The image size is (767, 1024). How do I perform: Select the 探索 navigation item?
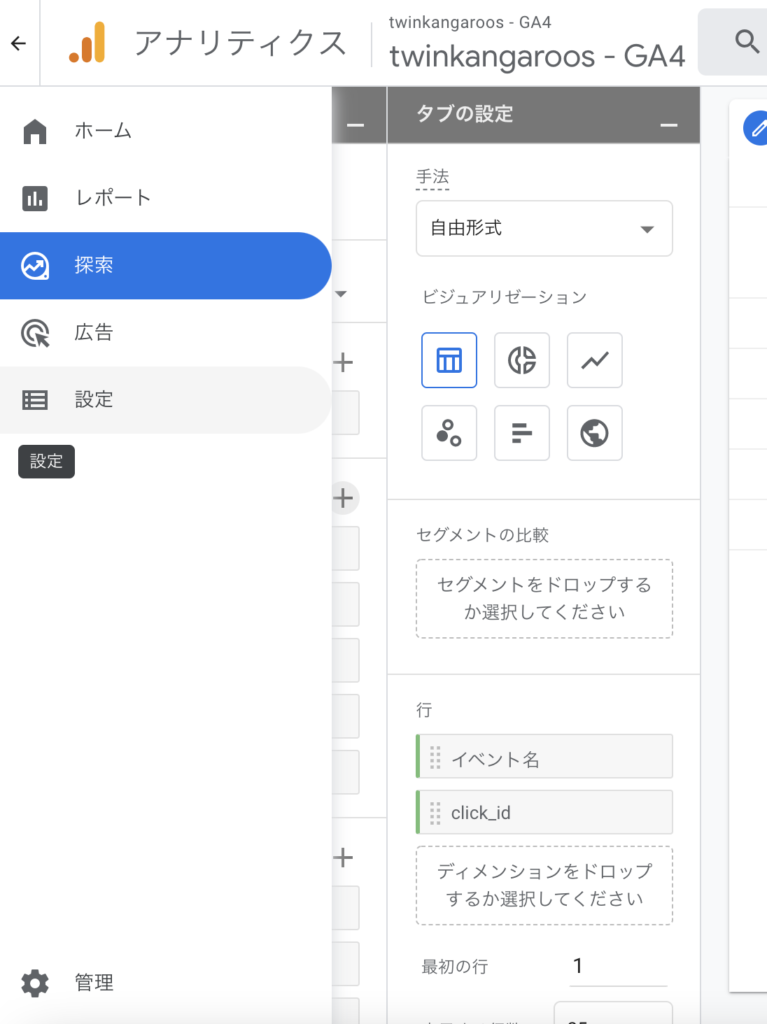point(165,265)
